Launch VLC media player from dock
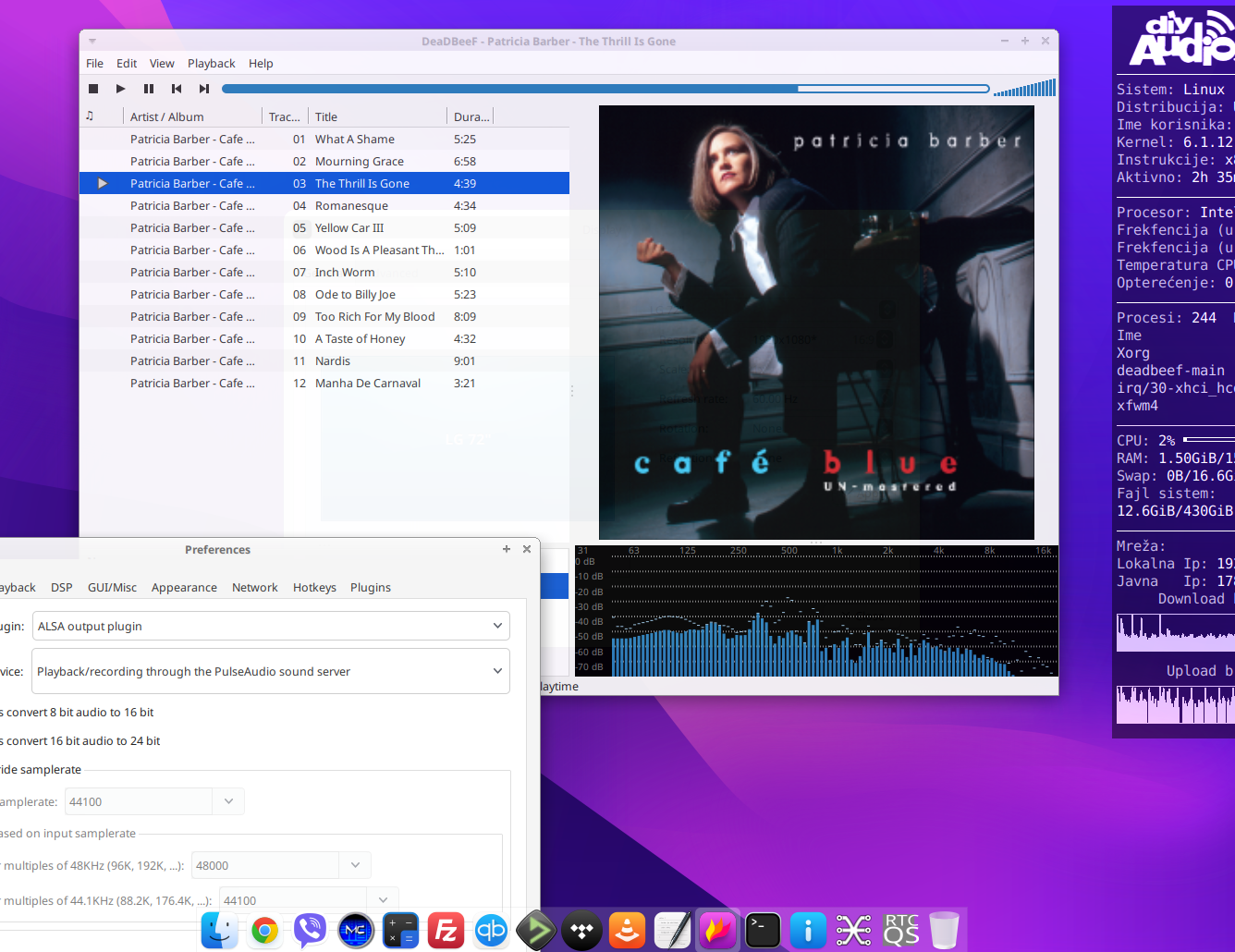 627,931
